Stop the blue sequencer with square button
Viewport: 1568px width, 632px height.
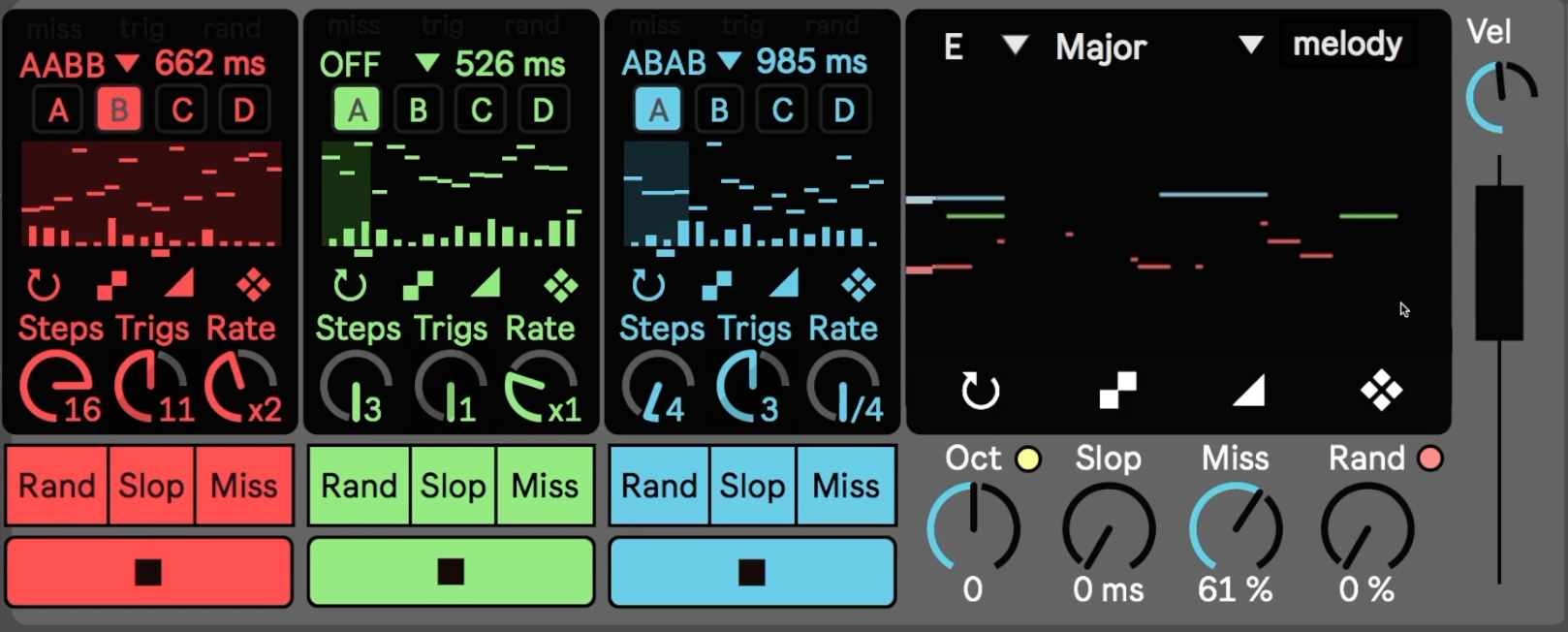pyautogui.click(x=752, y=572)
